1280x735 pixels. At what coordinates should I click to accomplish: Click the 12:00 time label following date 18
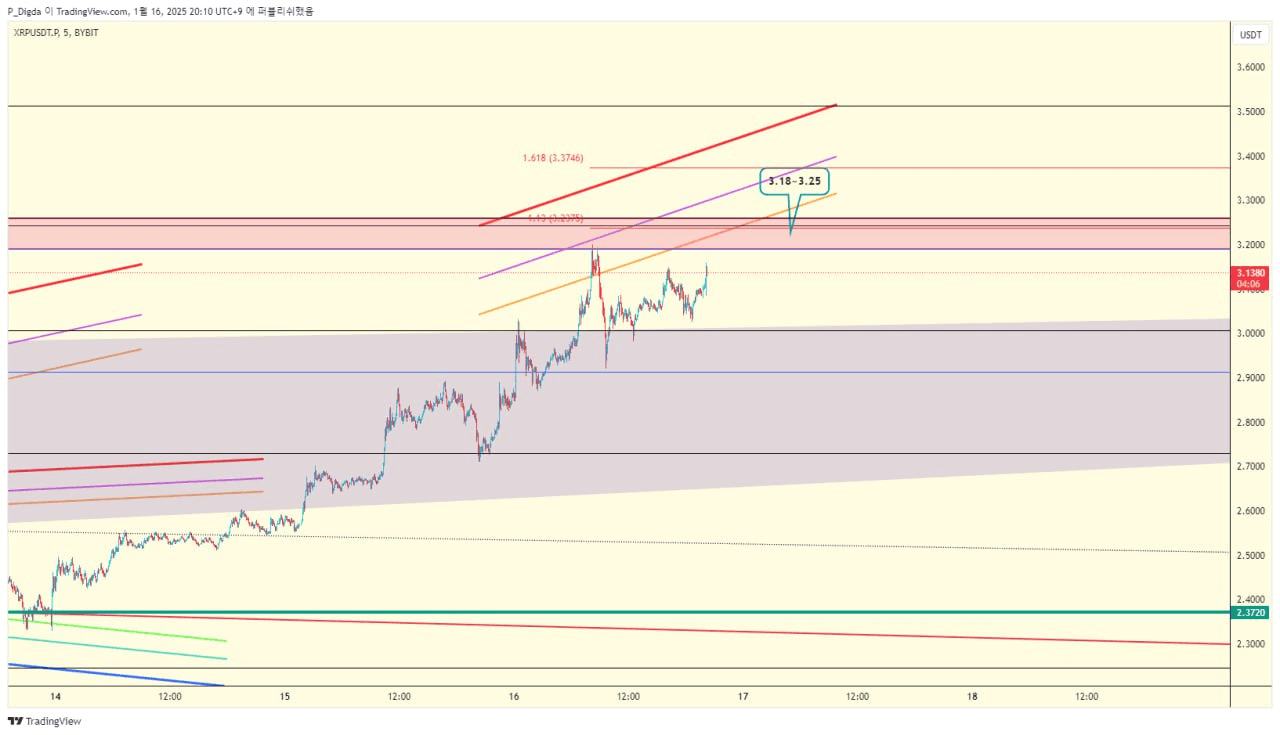click(x=1087, y=696)
